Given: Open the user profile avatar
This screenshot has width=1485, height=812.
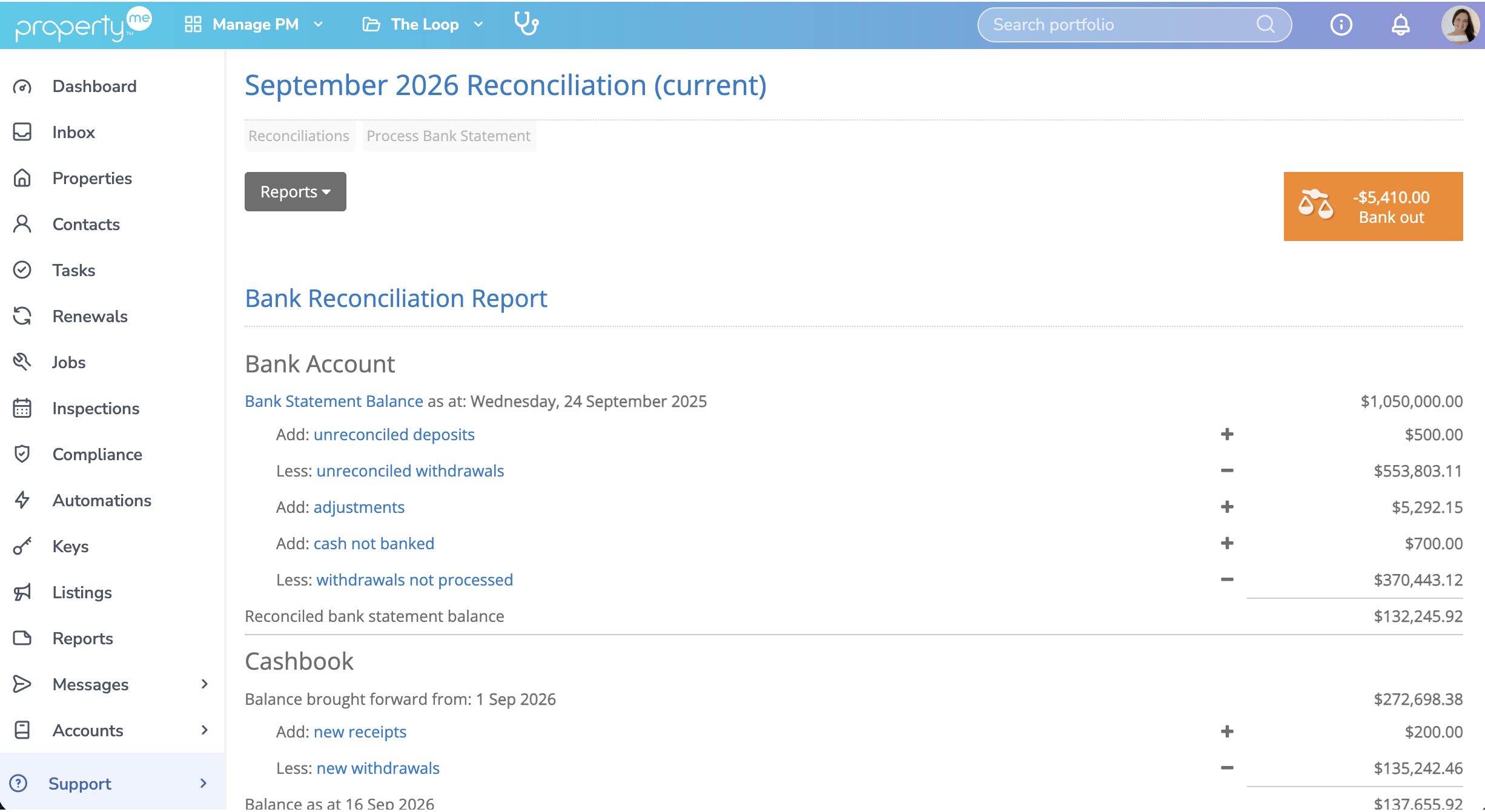Looking at the screenshot, I should (1460, 25).
